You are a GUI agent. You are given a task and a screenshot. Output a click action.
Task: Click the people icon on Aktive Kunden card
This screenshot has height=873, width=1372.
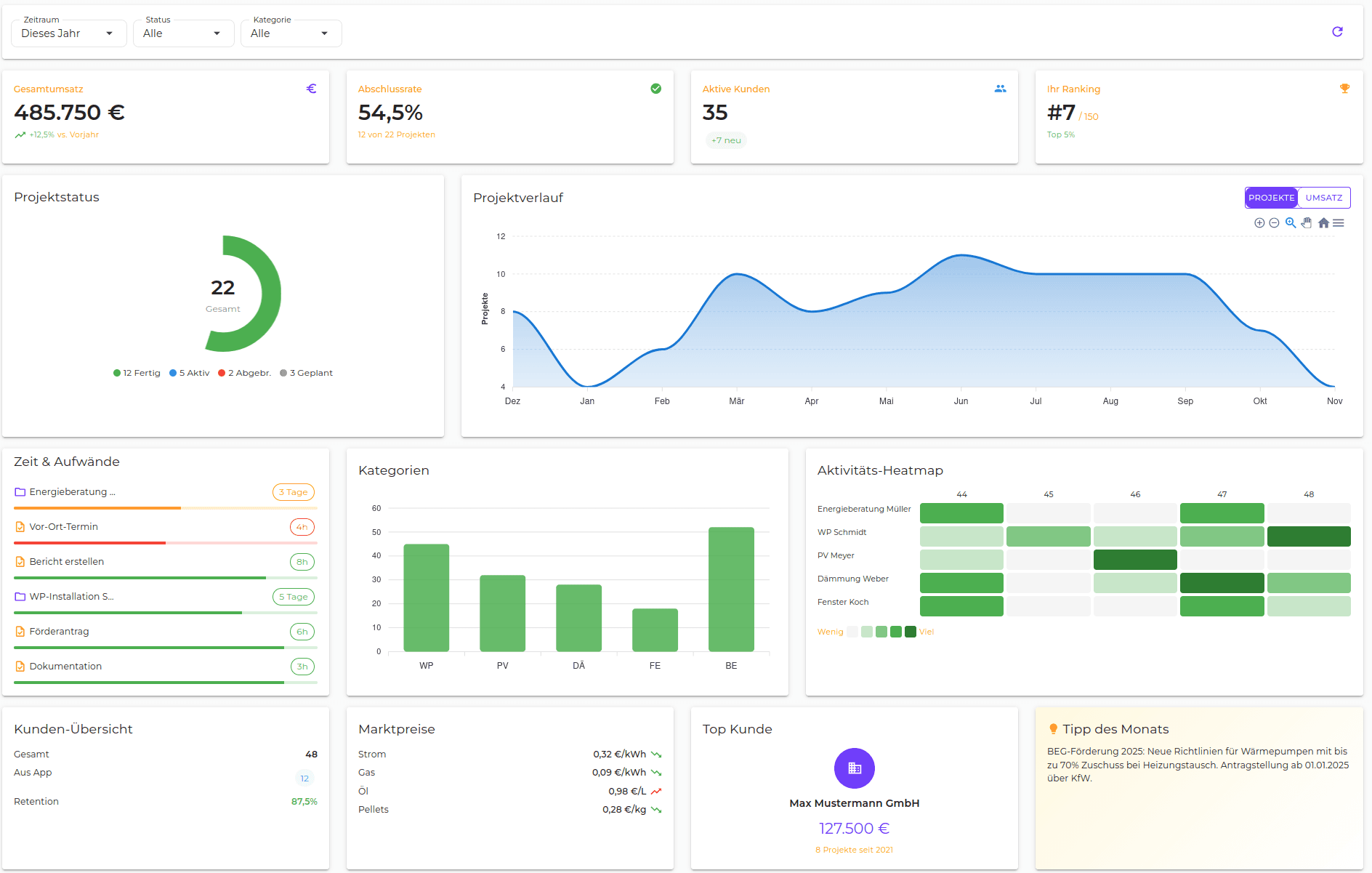tap(1001, 88)
